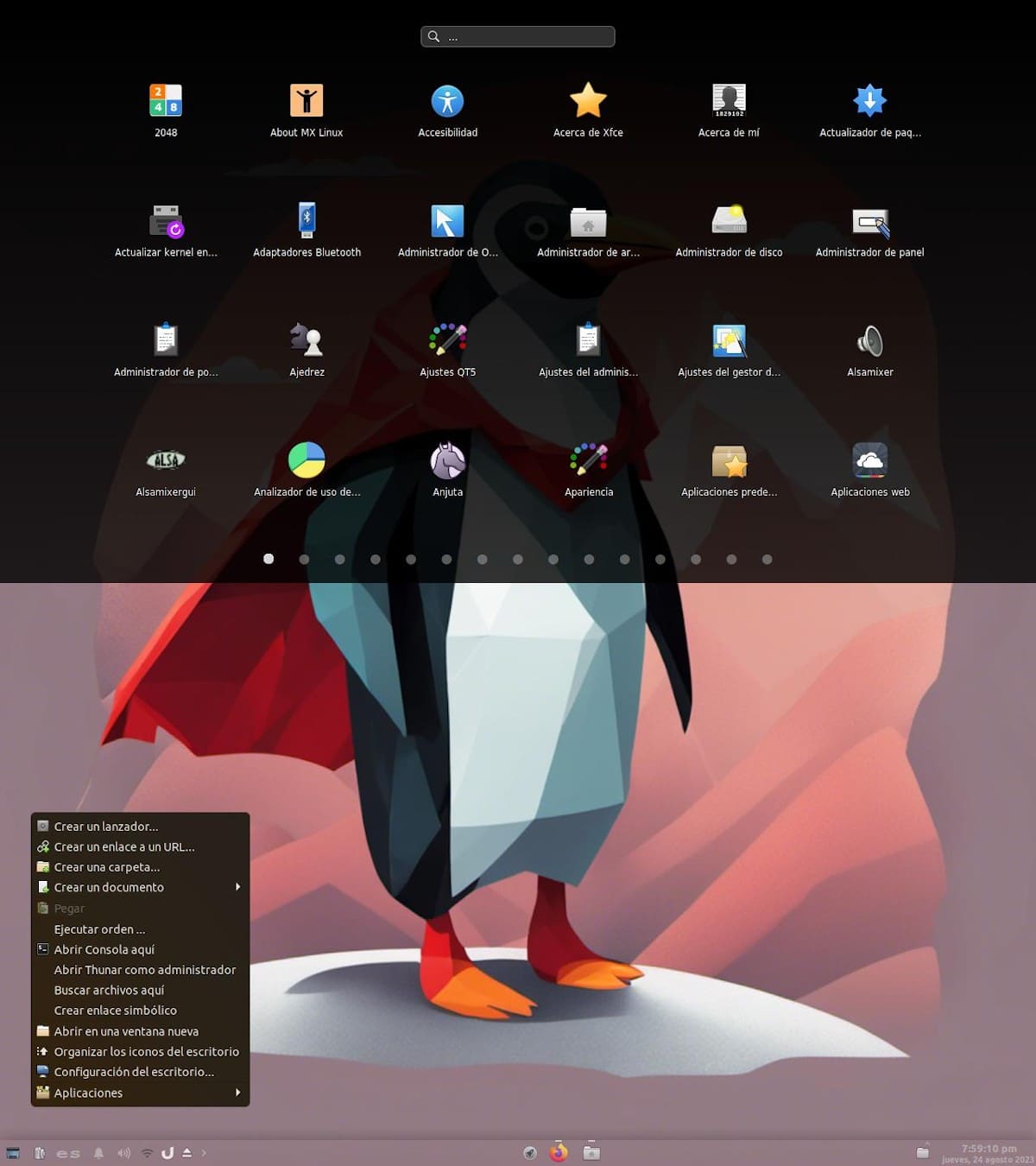1036x1166 pixels.
Task: Select Abrir Thunar como administrador
Action: coord(140,970)
